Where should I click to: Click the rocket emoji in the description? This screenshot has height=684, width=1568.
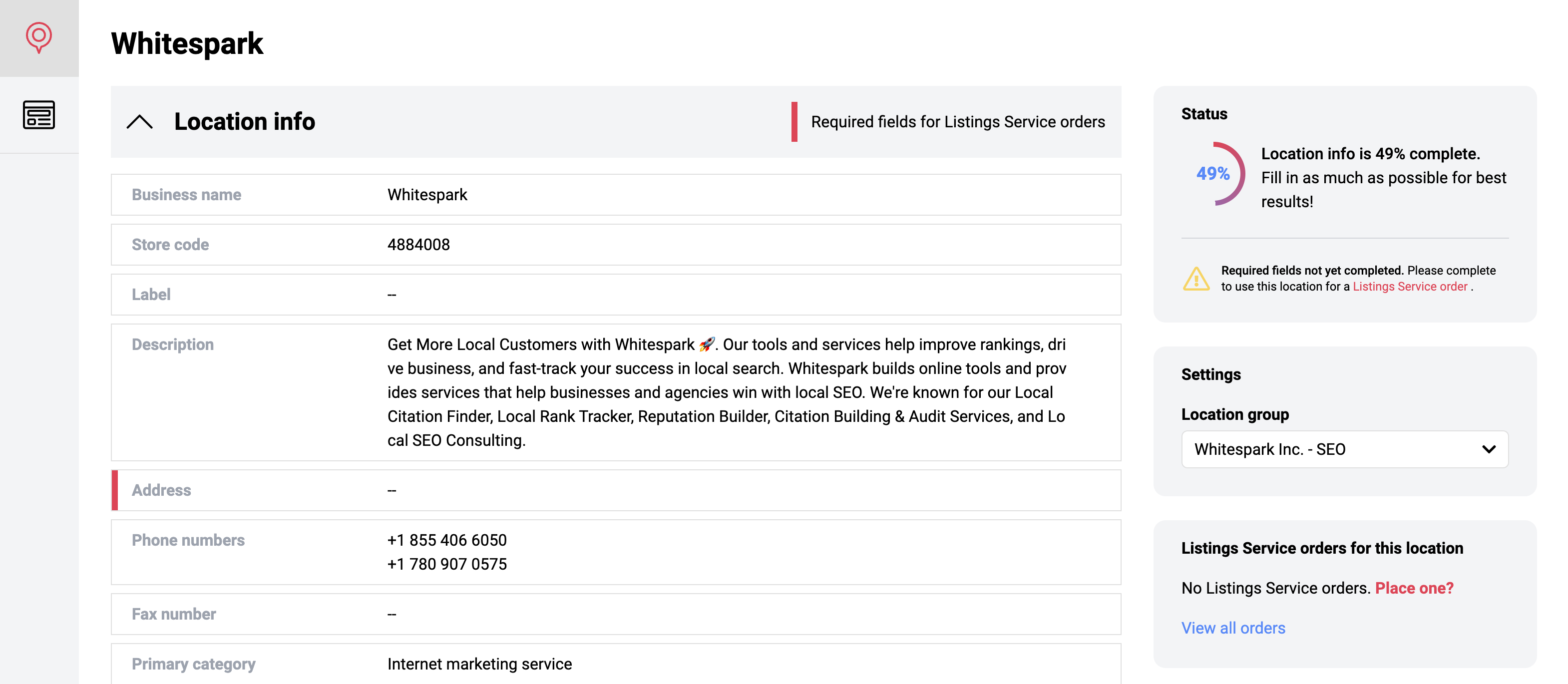(706, 344)
